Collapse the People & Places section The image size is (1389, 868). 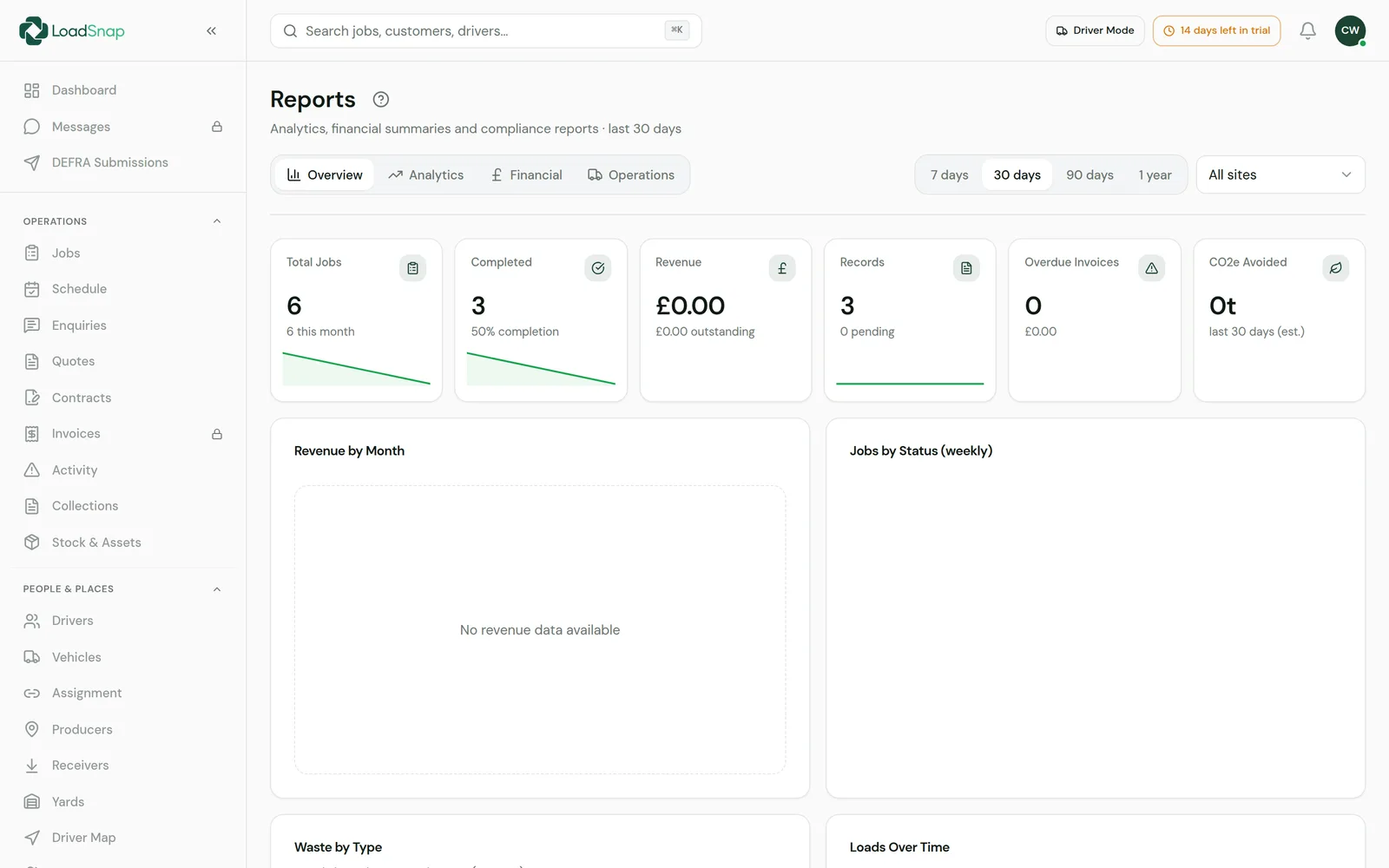(x=217, y=589)
